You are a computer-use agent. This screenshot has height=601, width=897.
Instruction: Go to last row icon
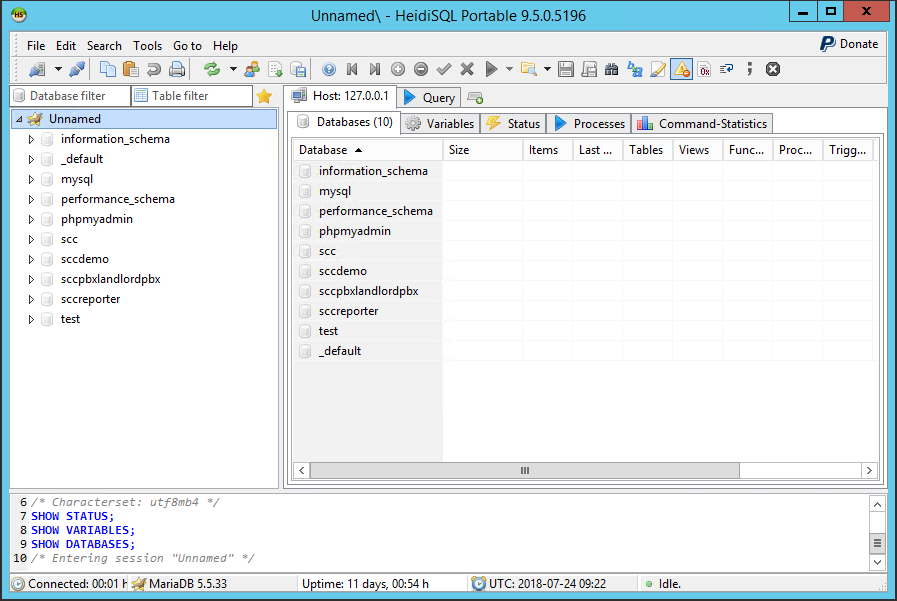(x=375, y=70)
